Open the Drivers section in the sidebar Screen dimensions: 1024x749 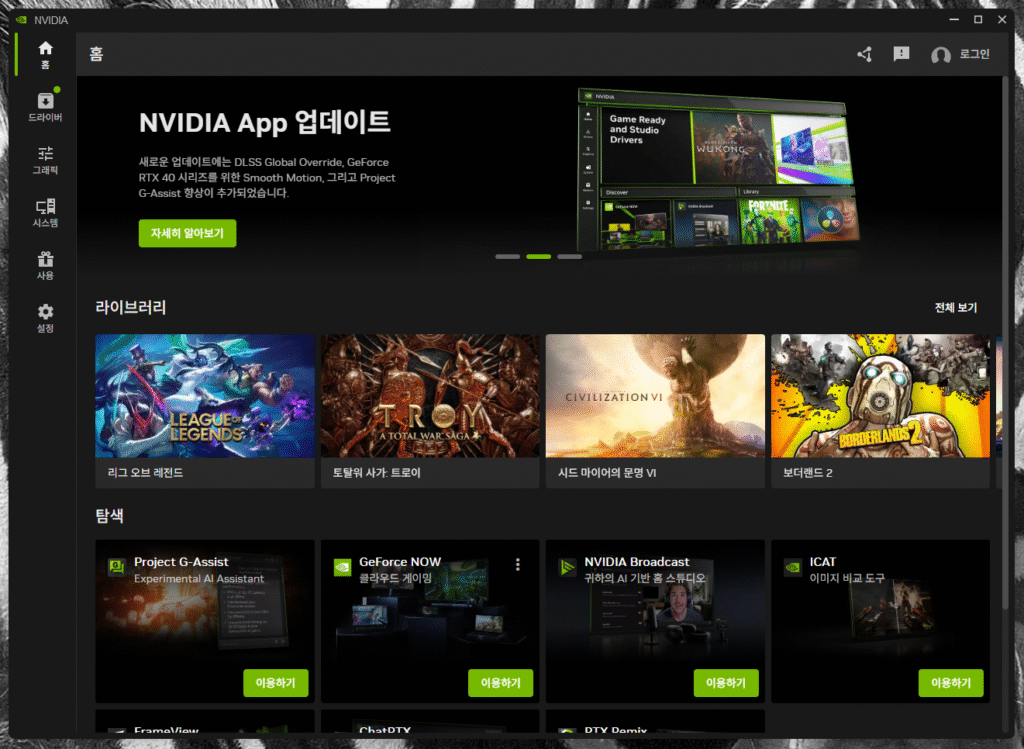45,107
